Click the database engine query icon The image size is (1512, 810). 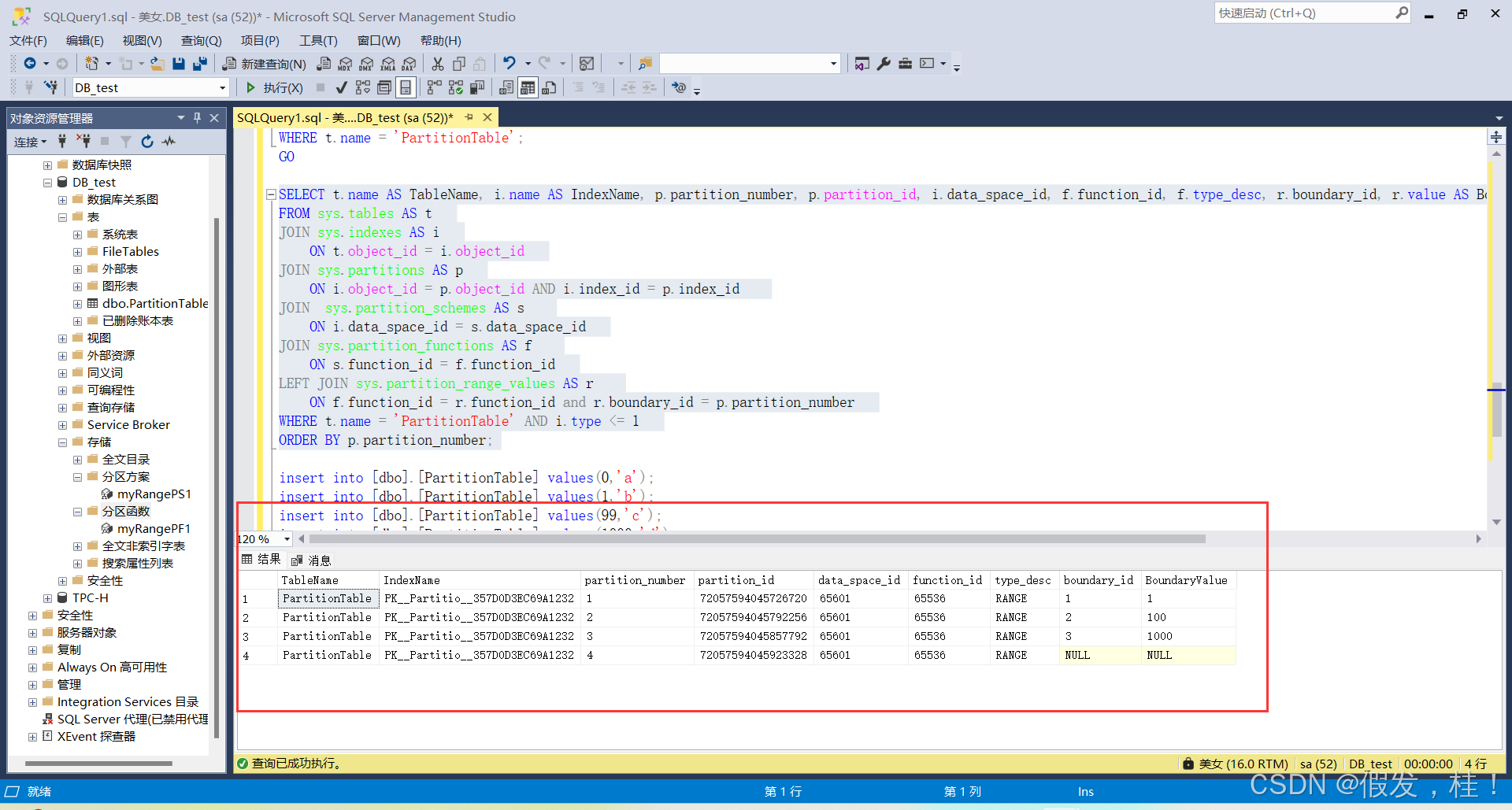(324, 64)
